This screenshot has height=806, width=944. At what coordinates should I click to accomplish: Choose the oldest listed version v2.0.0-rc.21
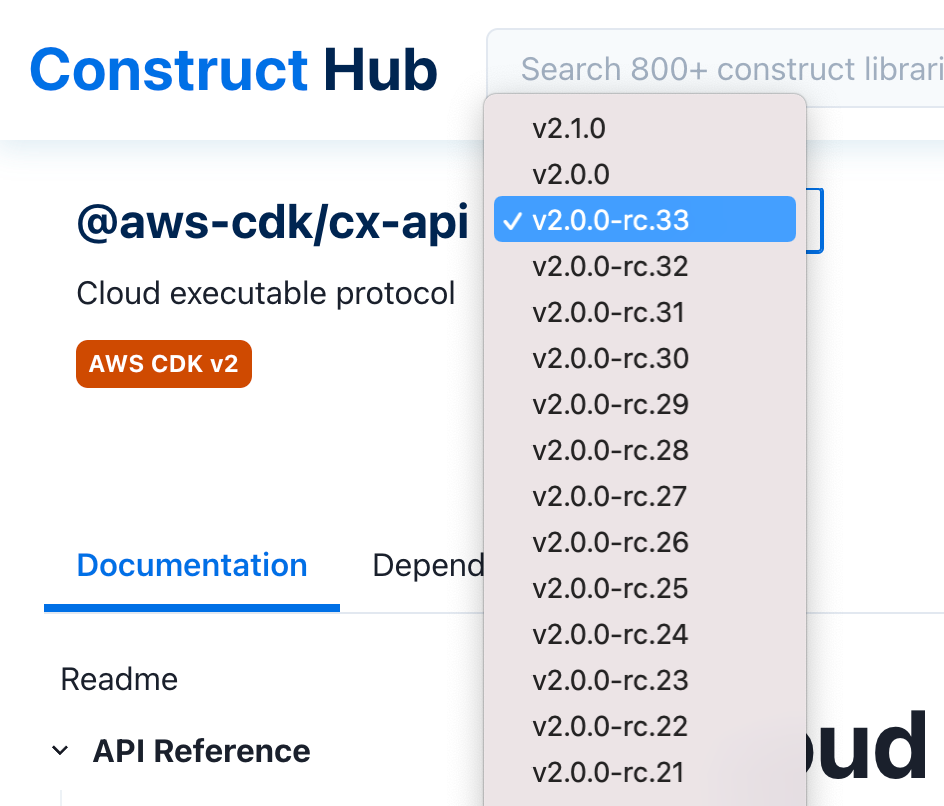[608, 772]
